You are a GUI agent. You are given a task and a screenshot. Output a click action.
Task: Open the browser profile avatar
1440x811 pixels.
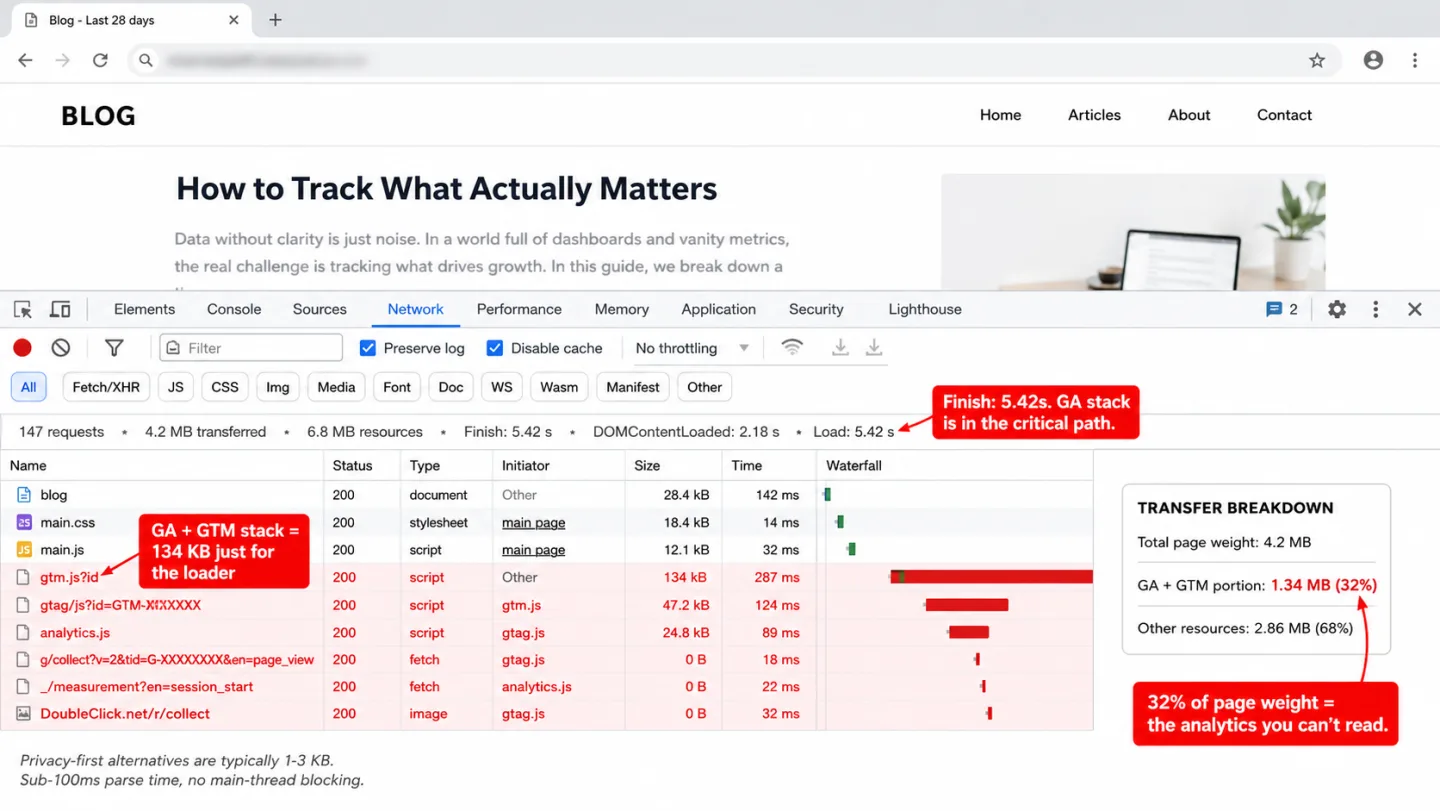[x=1373, y=61]
